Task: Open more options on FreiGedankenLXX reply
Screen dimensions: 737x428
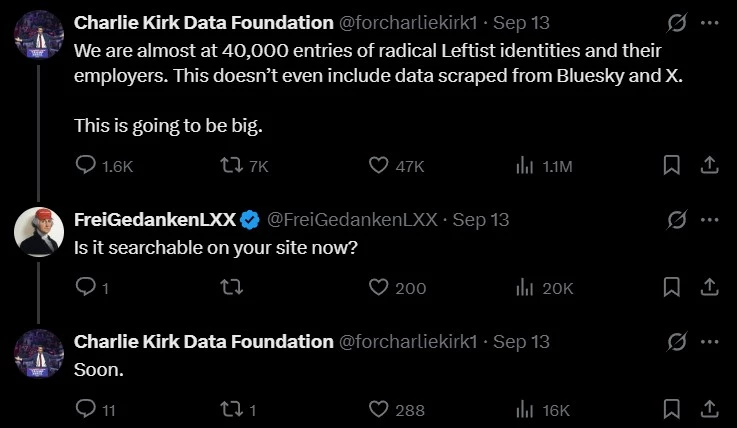Action: [x=709, y=220]
